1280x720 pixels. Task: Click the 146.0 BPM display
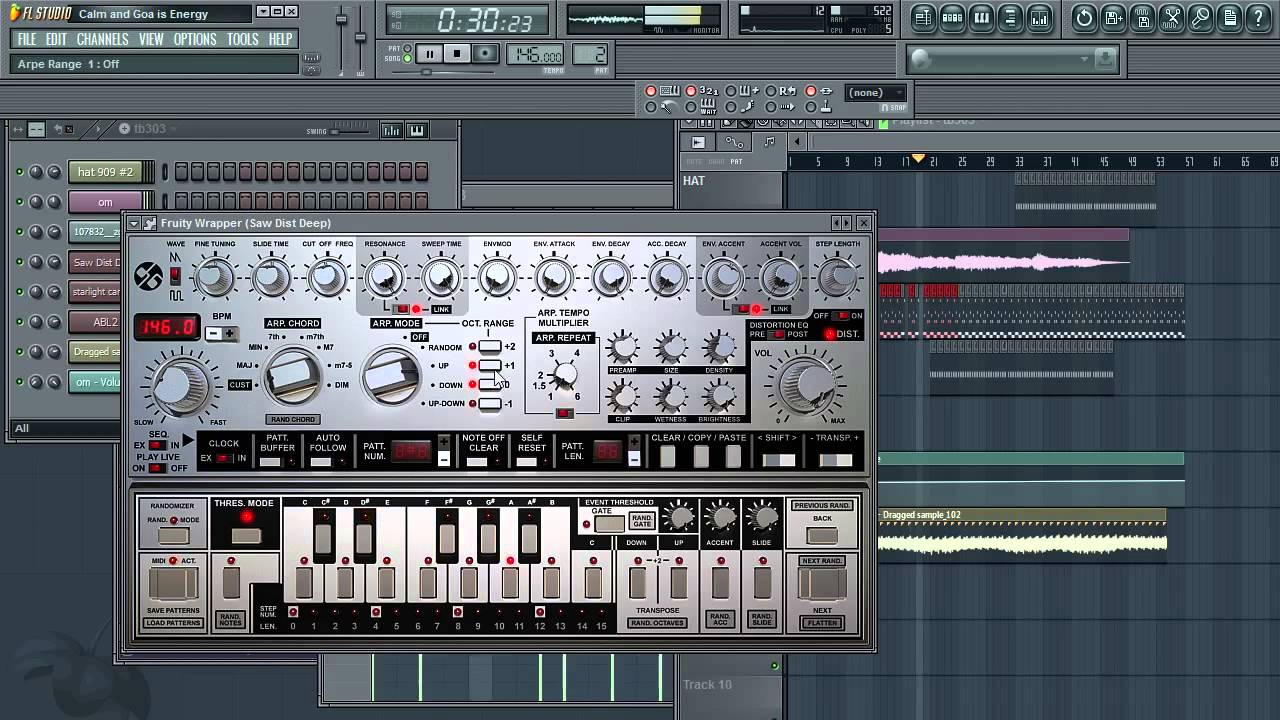[167, 326]
